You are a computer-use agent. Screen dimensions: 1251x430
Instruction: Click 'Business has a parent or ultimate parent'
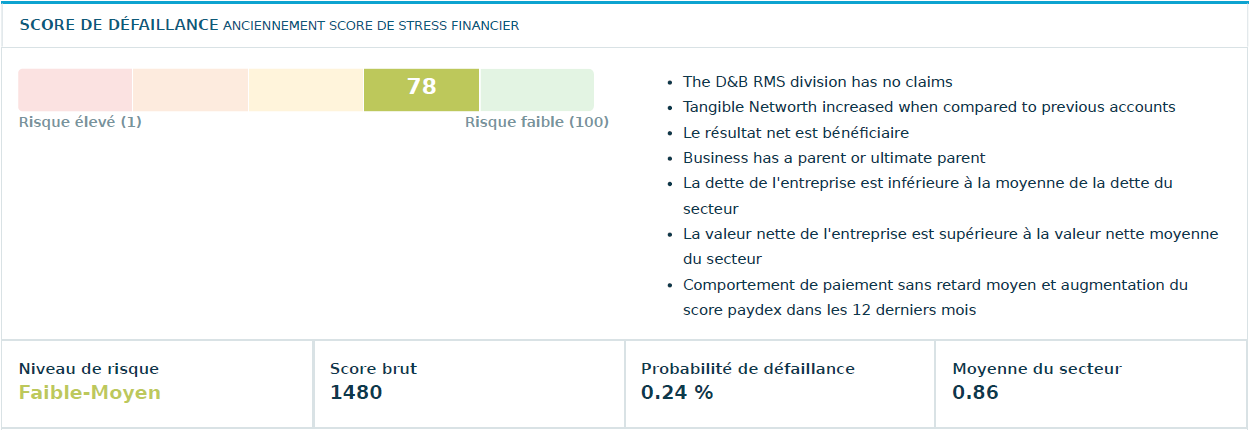point(834,158)
